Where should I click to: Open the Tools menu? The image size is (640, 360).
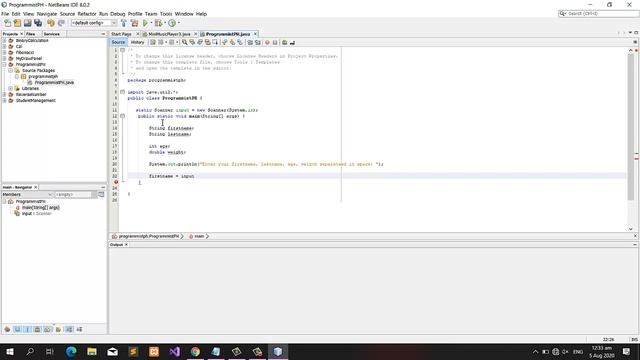(x=166, y=14)
